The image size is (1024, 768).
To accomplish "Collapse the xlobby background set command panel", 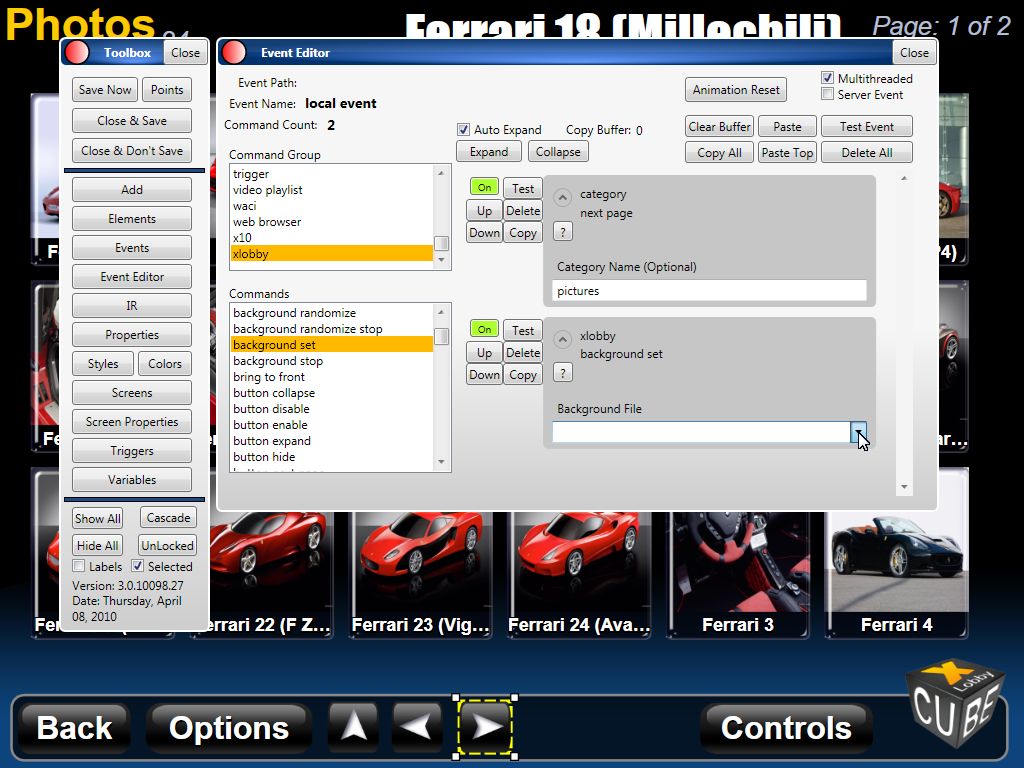I will [x=562, y=339].
